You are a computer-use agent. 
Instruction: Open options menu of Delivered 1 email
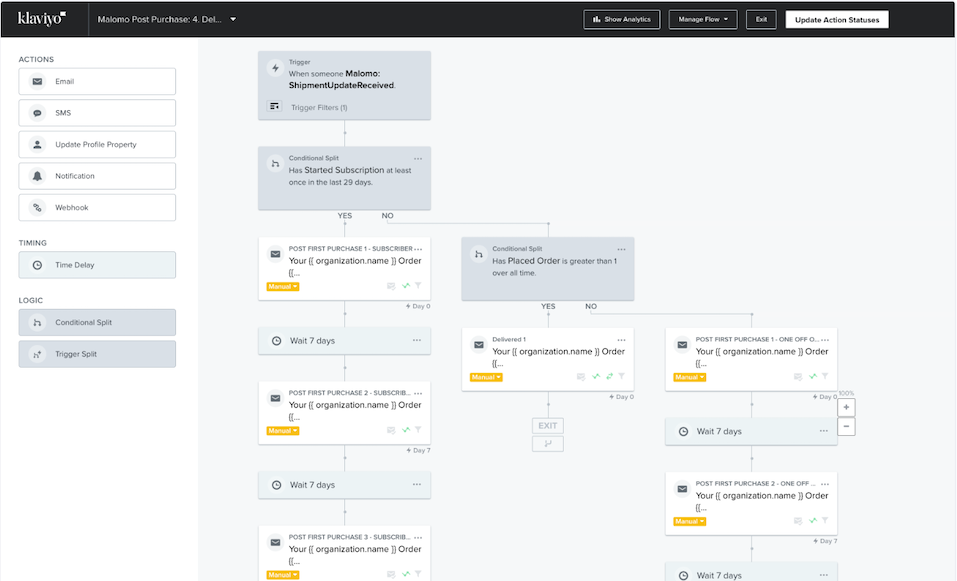click(x=621, y=340)
